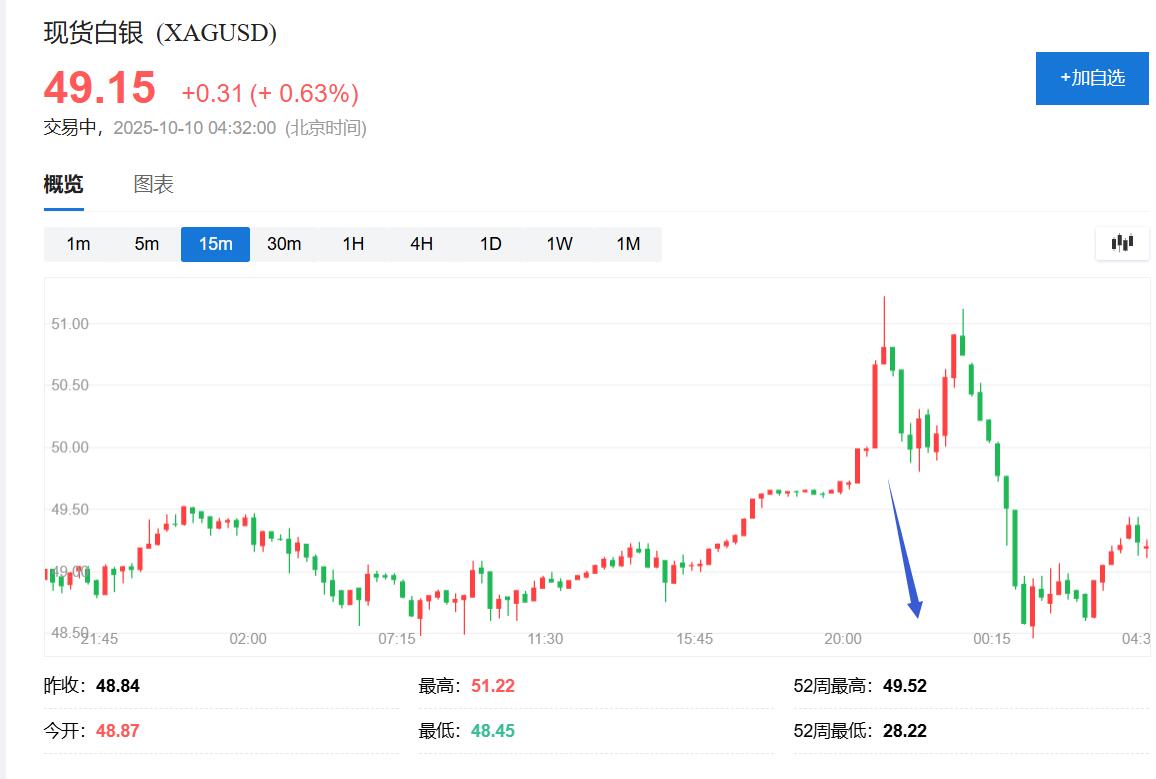Click the 最低 value 48.45

[x=492, y=731]
